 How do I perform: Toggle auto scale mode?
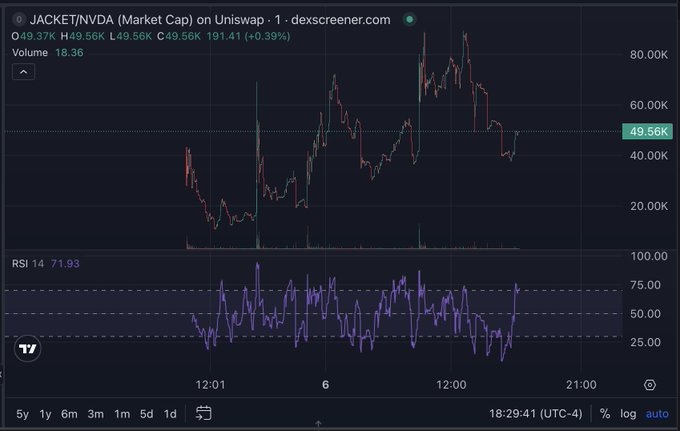pos(657,414)
